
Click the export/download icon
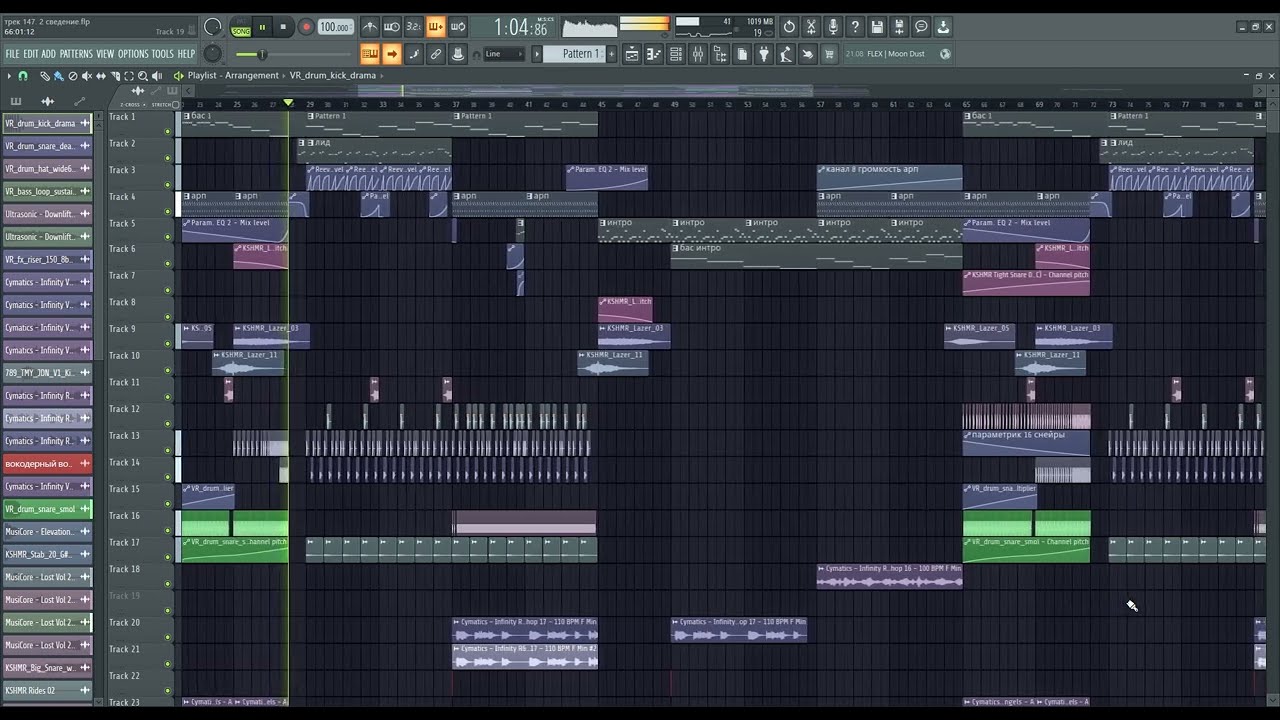tap(943, 27)
